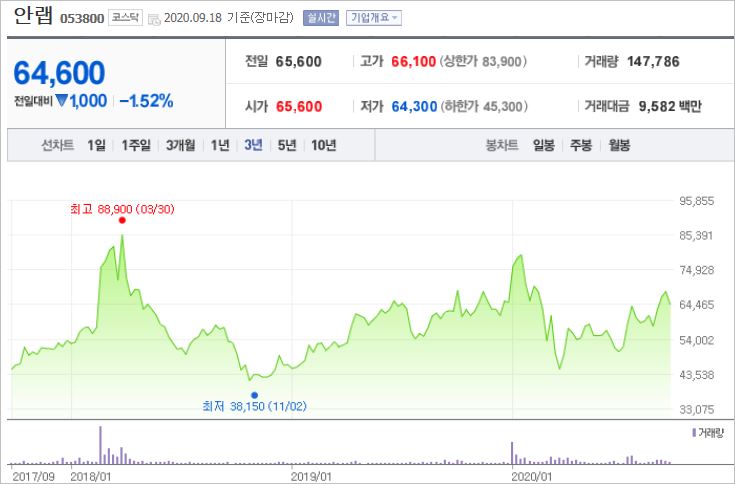Click the 33,075 y-axis label
Screen dimensions: 735x484
(697, 410)
